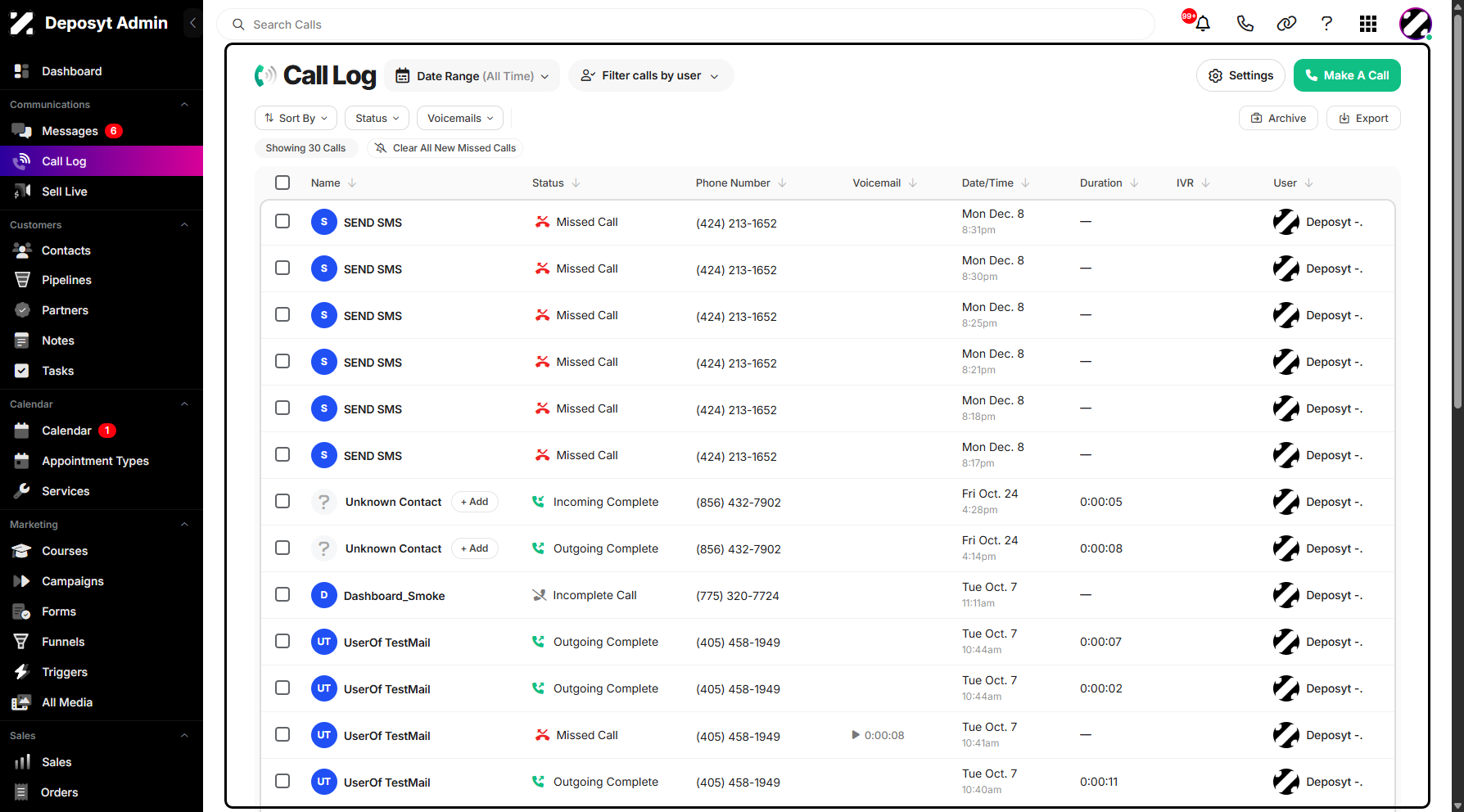Open the phone dialer icon in top bar
The image size is (1464, 812).
click(1245, 24)
